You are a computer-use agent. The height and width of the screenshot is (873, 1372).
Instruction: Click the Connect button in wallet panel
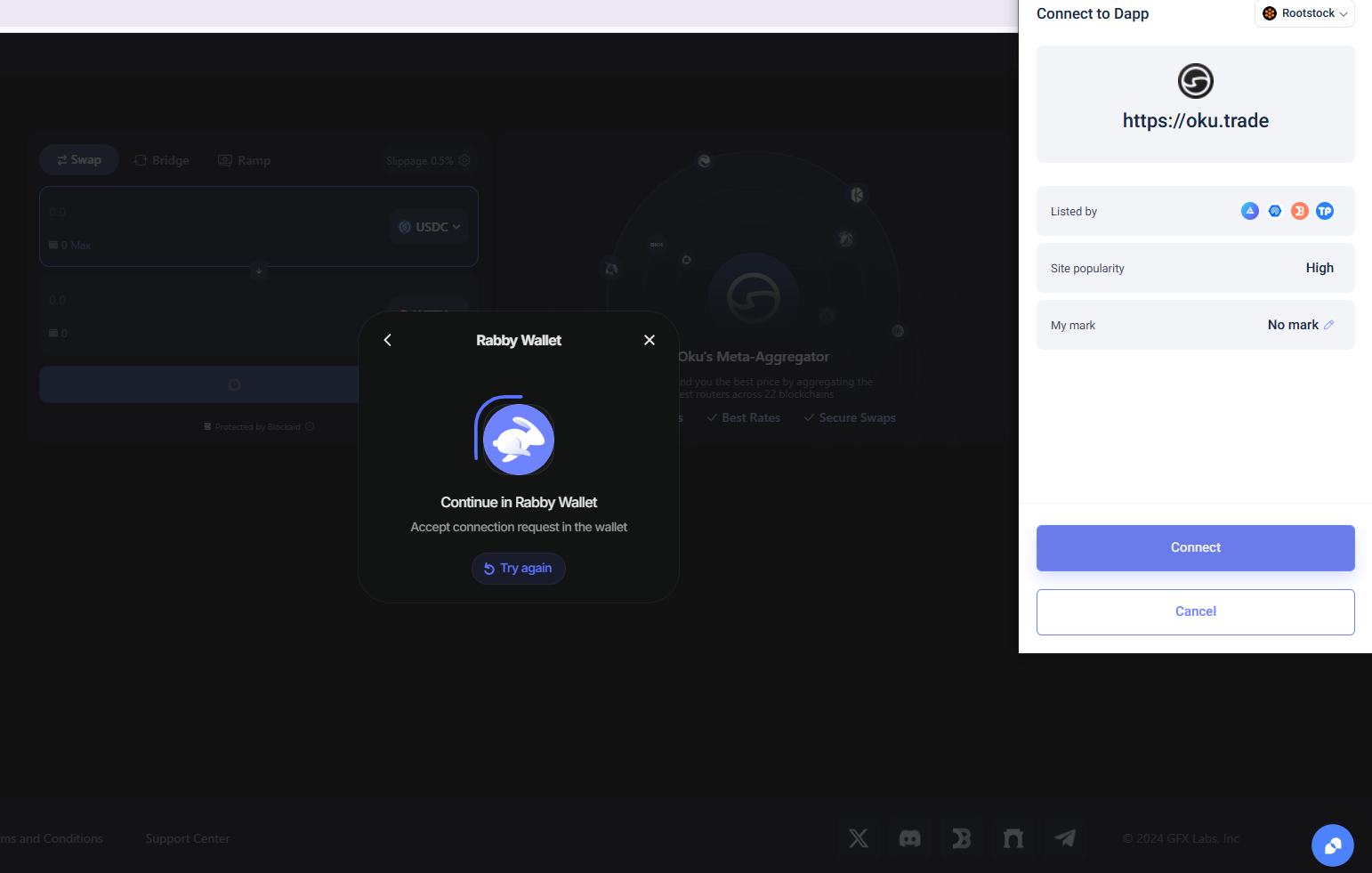1195,548
